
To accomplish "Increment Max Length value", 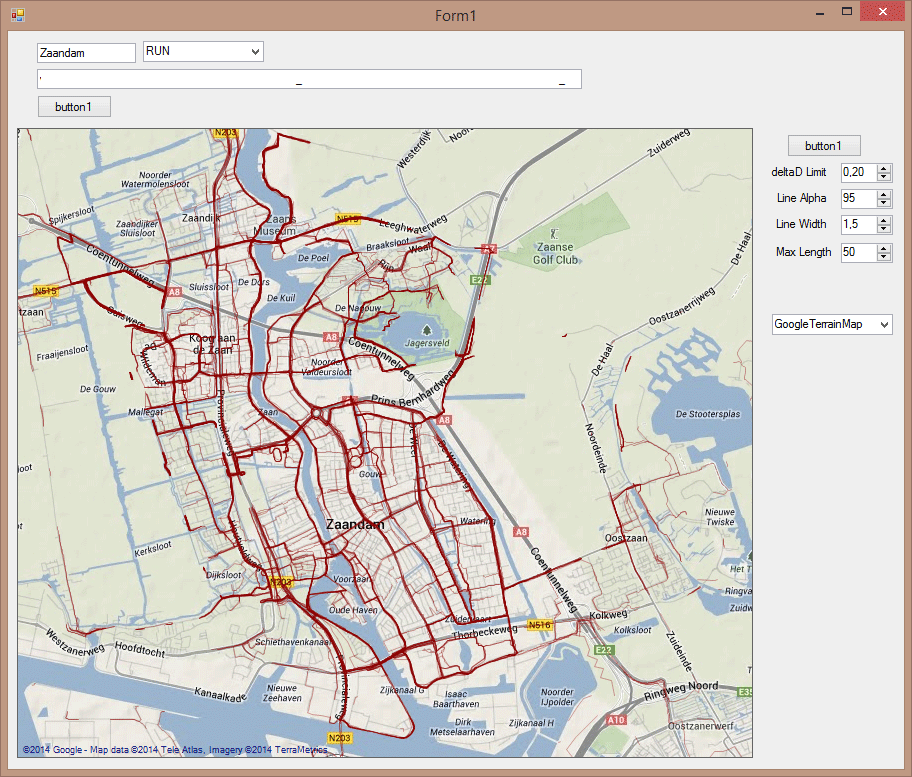I will pyautogui.click(x=883, y=247).
